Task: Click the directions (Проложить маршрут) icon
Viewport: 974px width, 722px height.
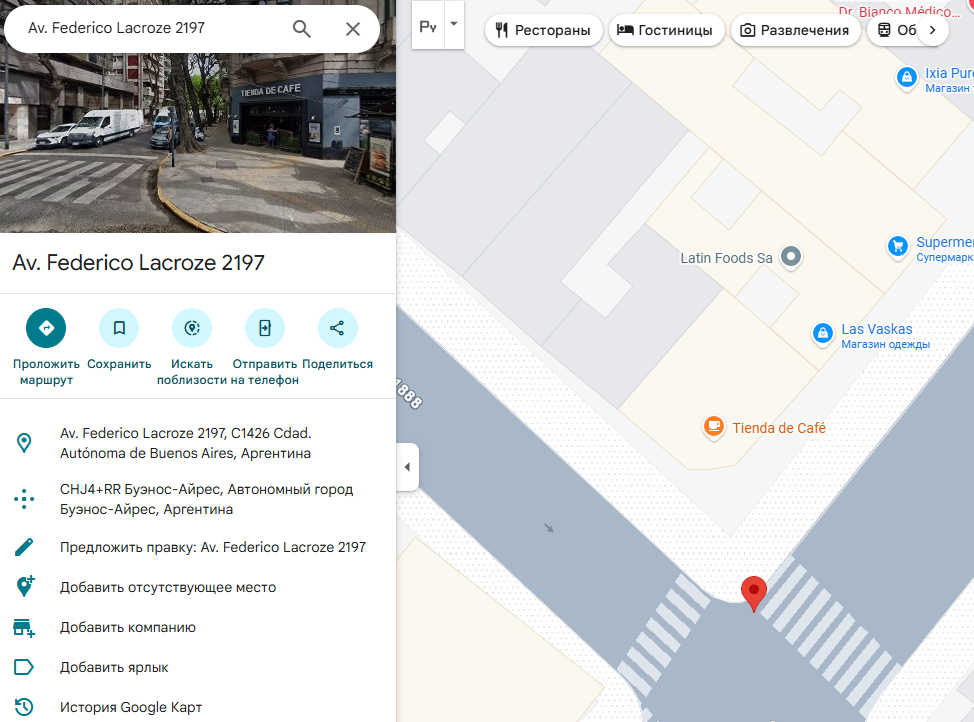Action: 46,328
